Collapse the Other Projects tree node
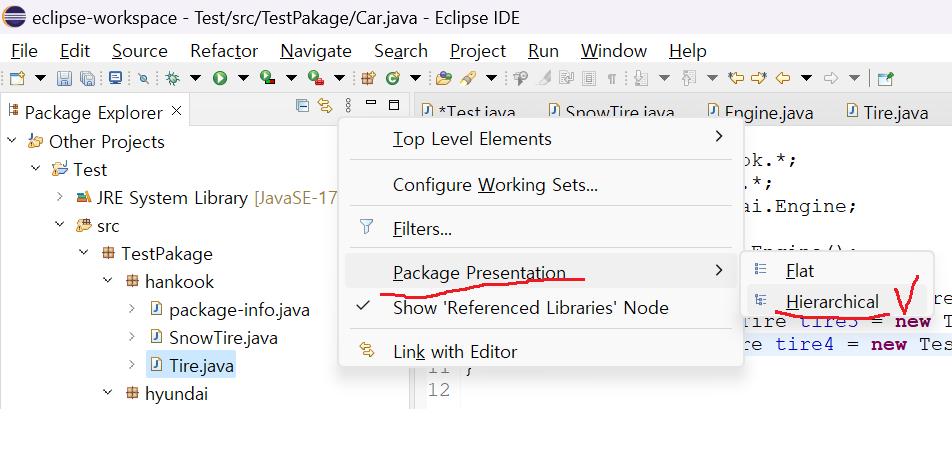This screenshot has width=952, height=449. pyautogui.click(x=12, y=141)
